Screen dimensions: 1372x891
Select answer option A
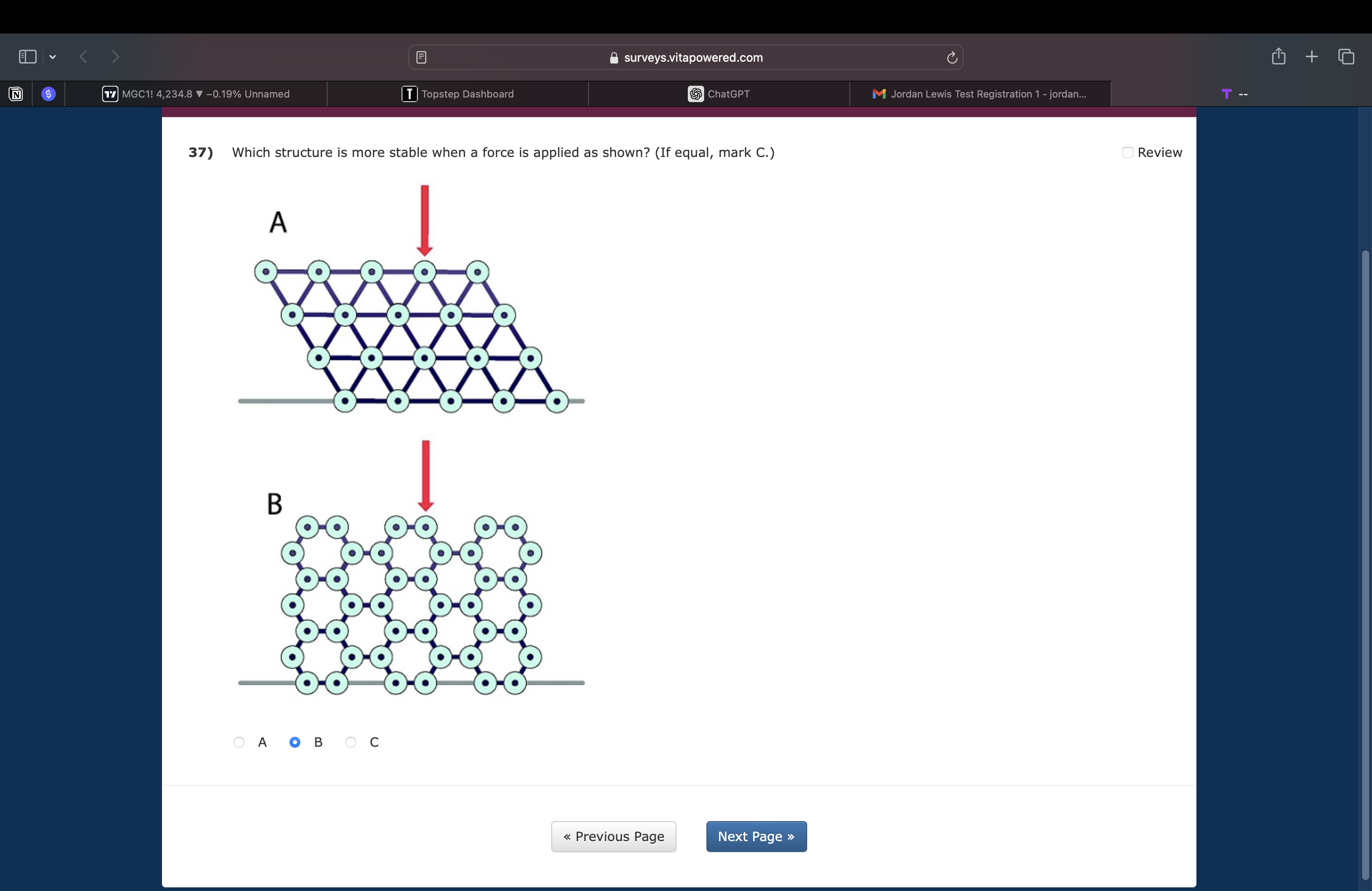239,742
